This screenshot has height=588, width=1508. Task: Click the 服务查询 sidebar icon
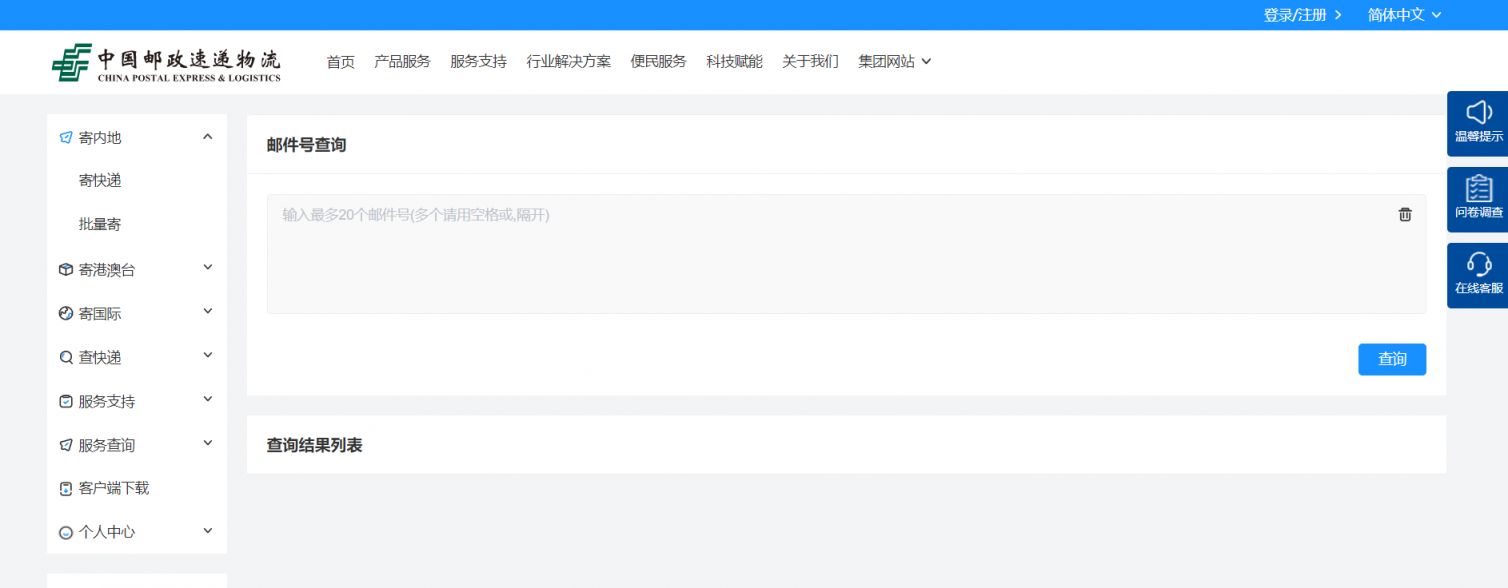coord(66,446)
